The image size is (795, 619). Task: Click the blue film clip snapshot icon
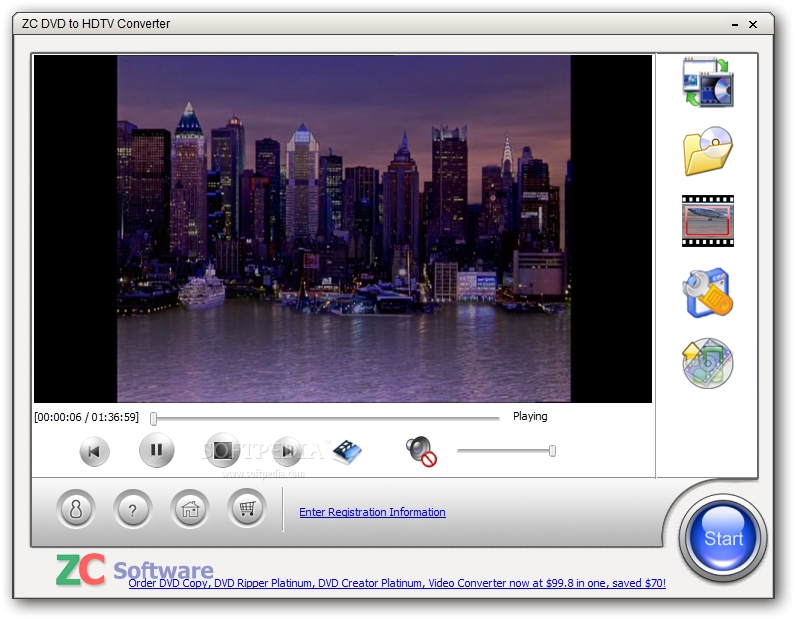pos(347,451)
